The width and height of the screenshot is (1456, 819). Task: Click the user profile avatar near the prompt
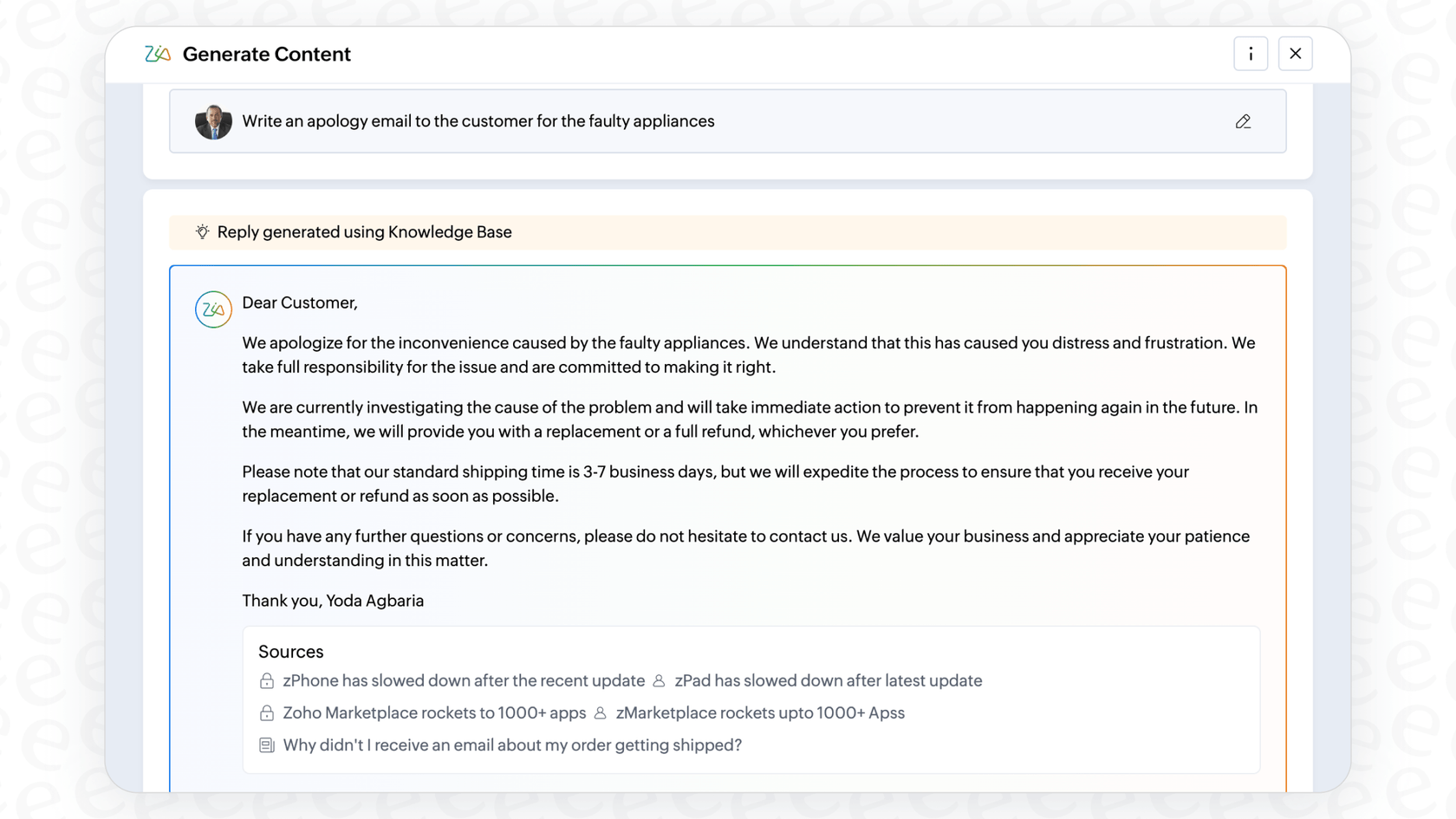[213, 121]
